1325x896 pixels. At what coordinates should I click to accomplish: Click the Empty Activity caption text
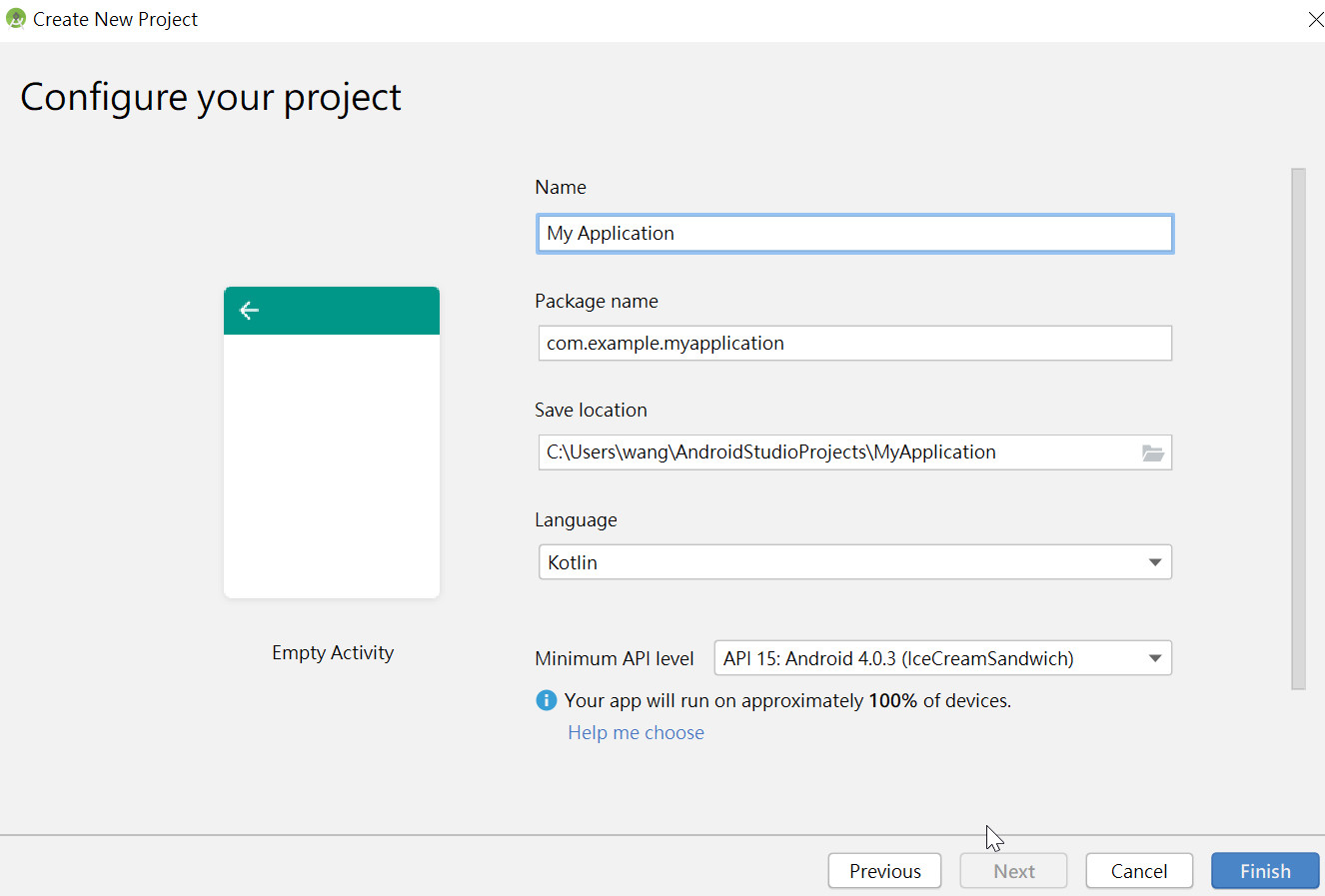pos(333,652)
